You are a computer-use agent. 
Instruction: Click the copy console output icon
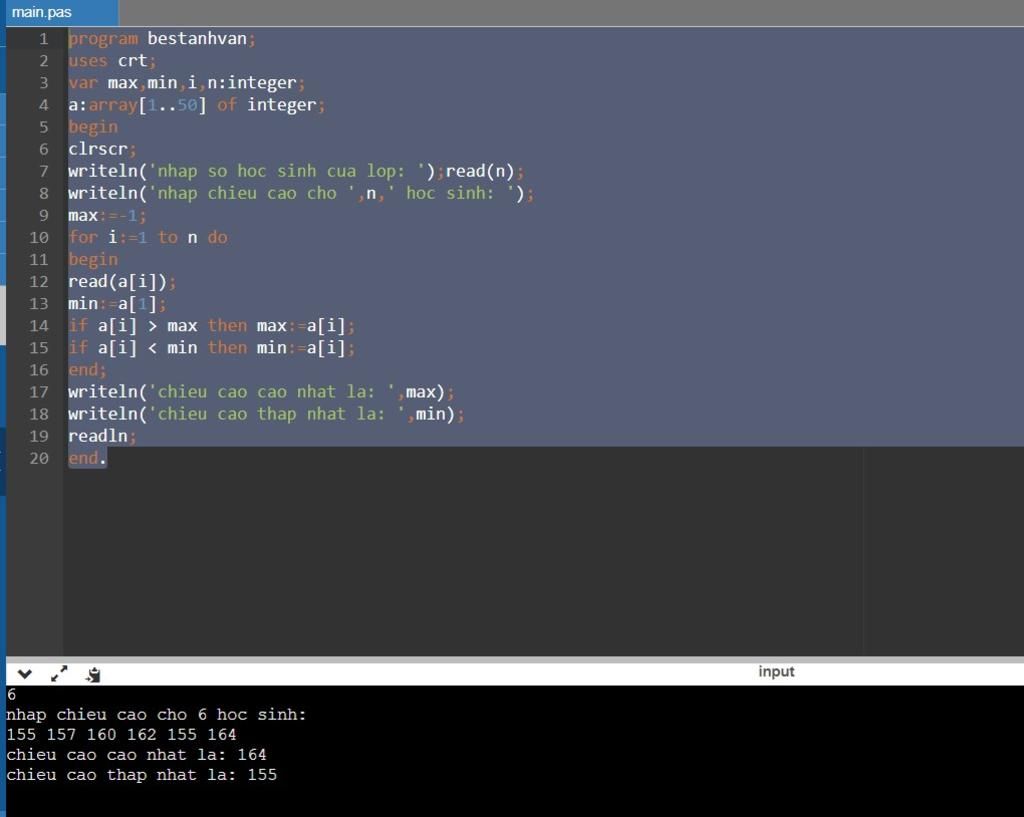(x=93, y=675)
